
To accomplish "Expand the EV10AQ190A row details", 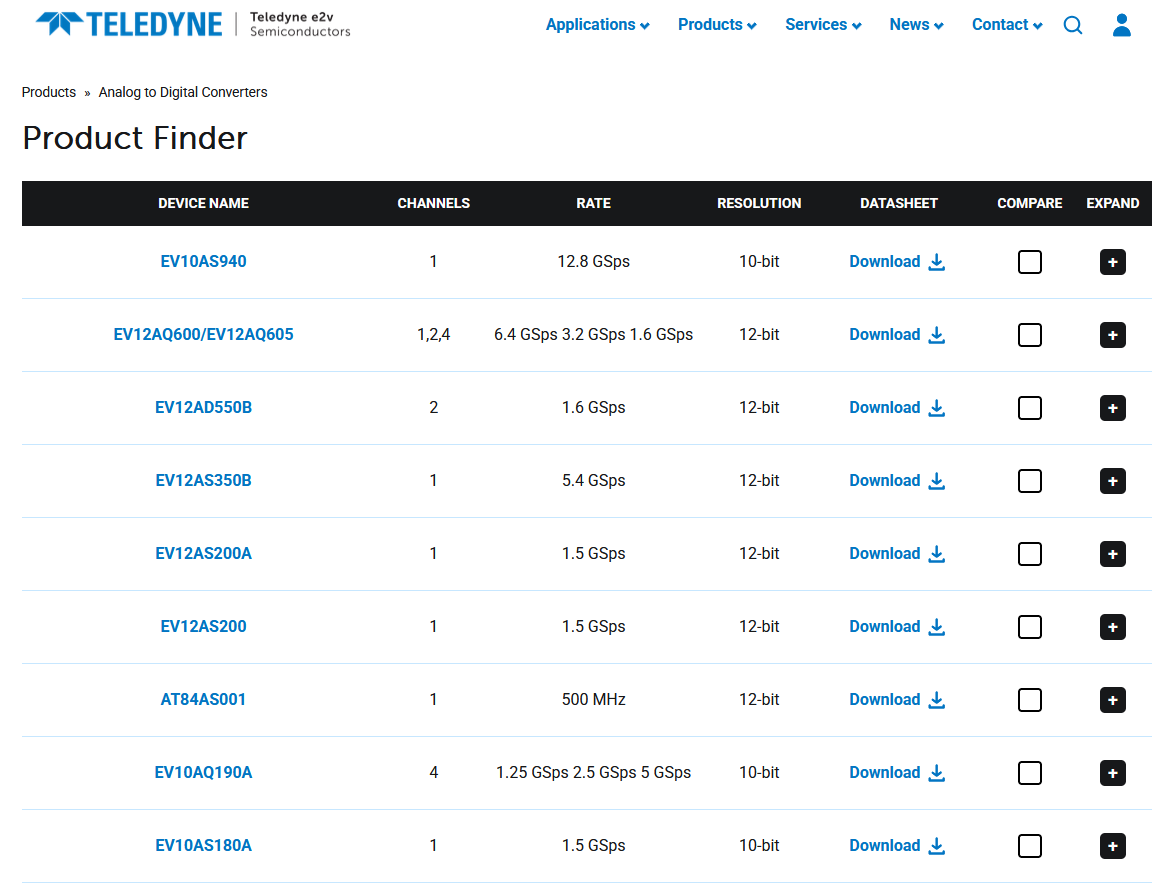I will [x=1112, y=772].
